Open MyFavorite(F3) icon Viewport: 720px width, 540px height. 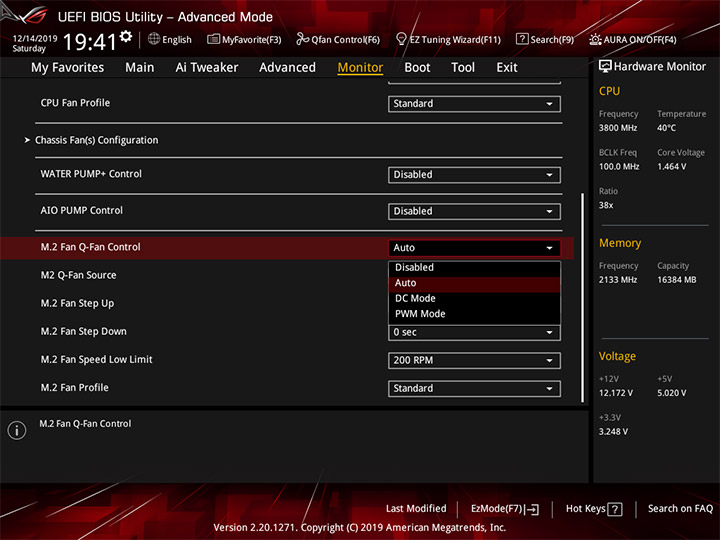[213, 39]
